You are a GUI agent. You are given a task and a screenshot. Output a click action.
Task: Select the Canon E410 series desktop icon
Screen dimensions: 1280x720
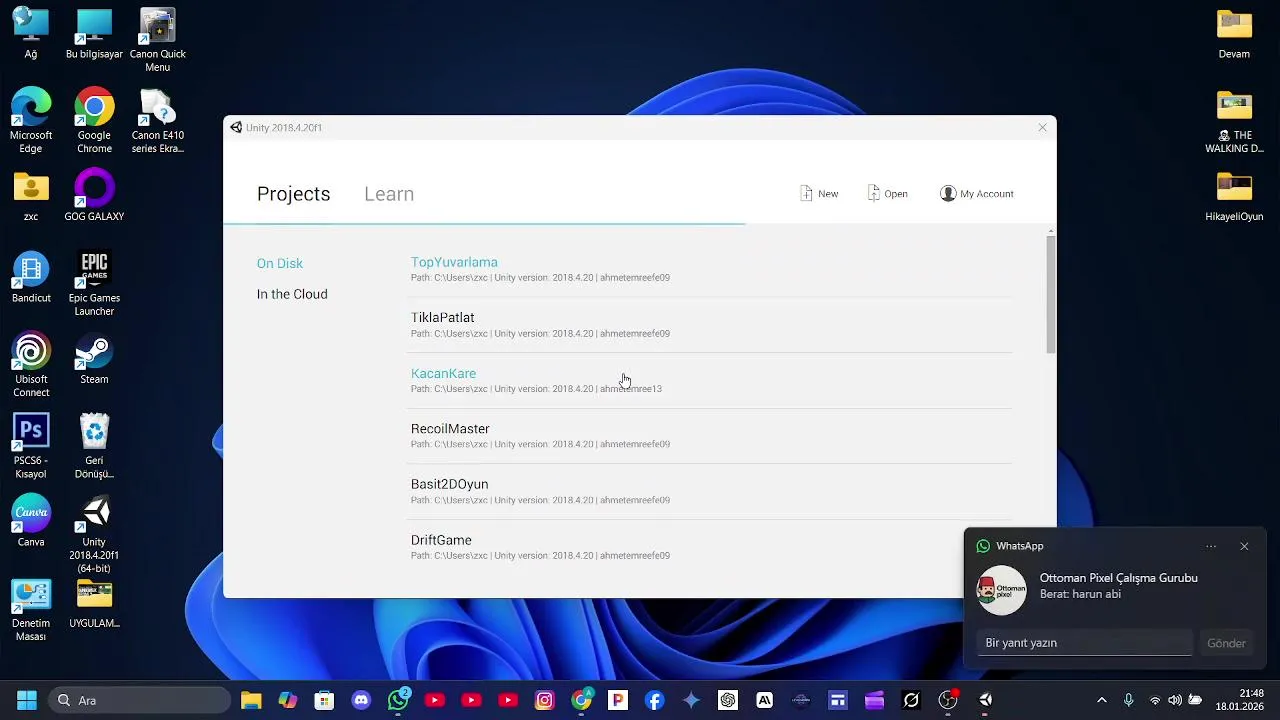point(157,121)
